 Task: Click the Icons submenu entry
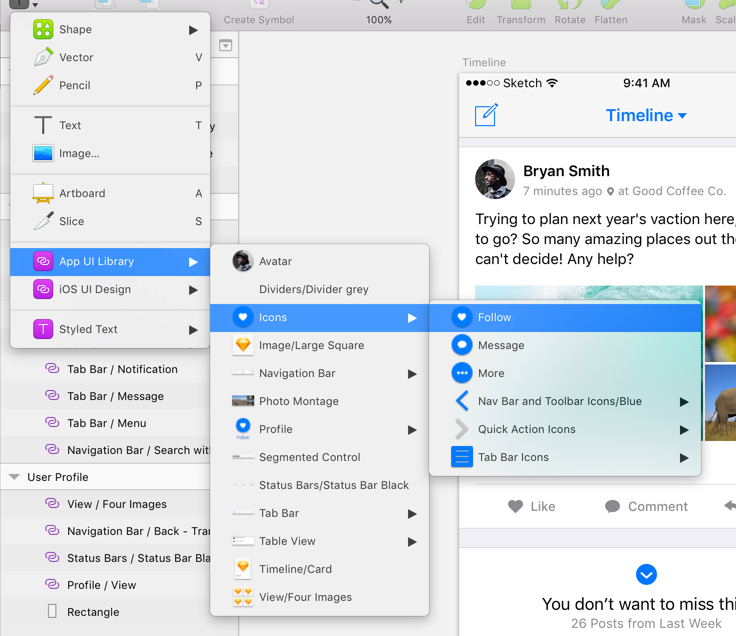[x=319, y=317]
